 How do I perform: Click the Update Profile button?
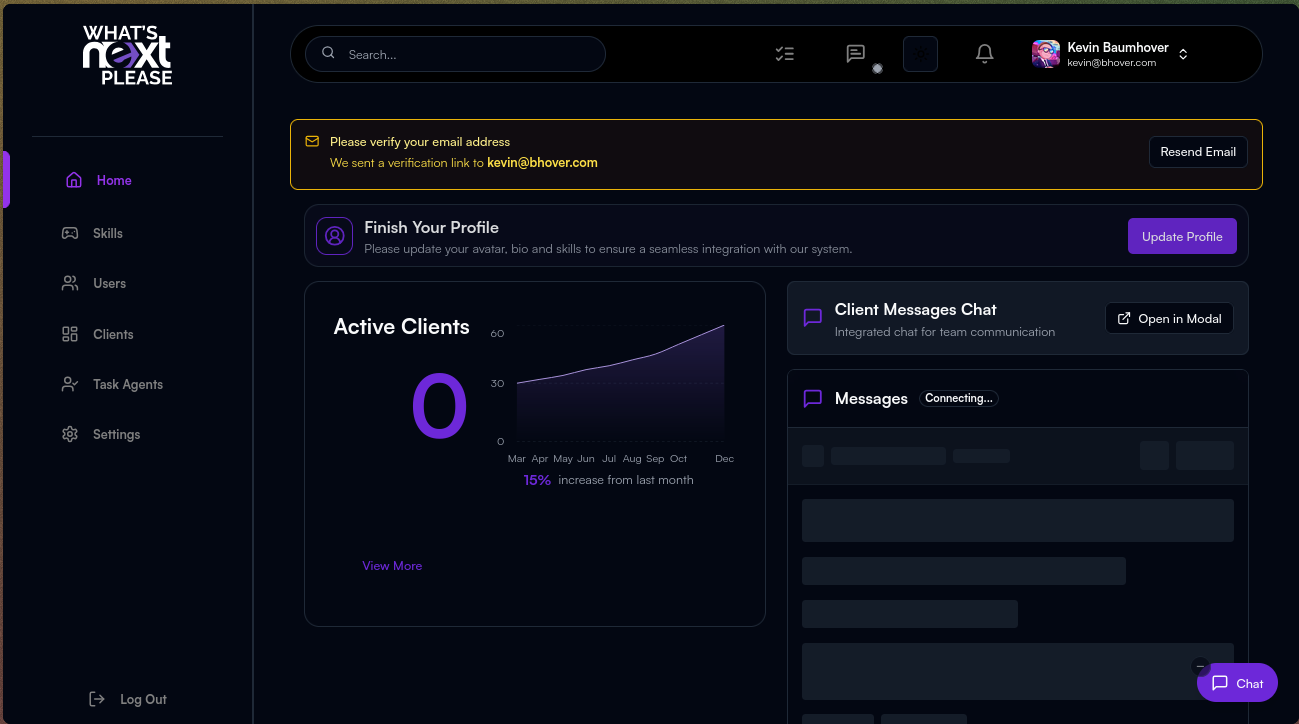(x=1182, y=237)
